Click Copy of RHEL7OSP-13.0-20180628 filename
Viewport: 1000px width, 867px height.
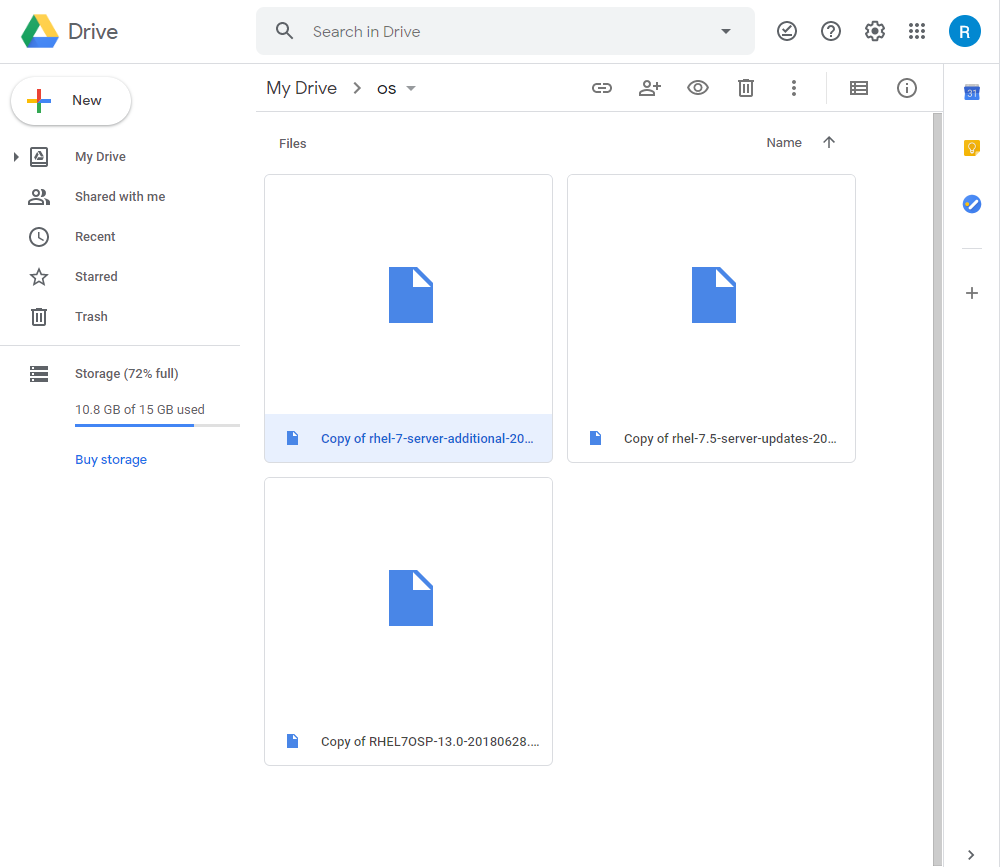pos(430,742)
